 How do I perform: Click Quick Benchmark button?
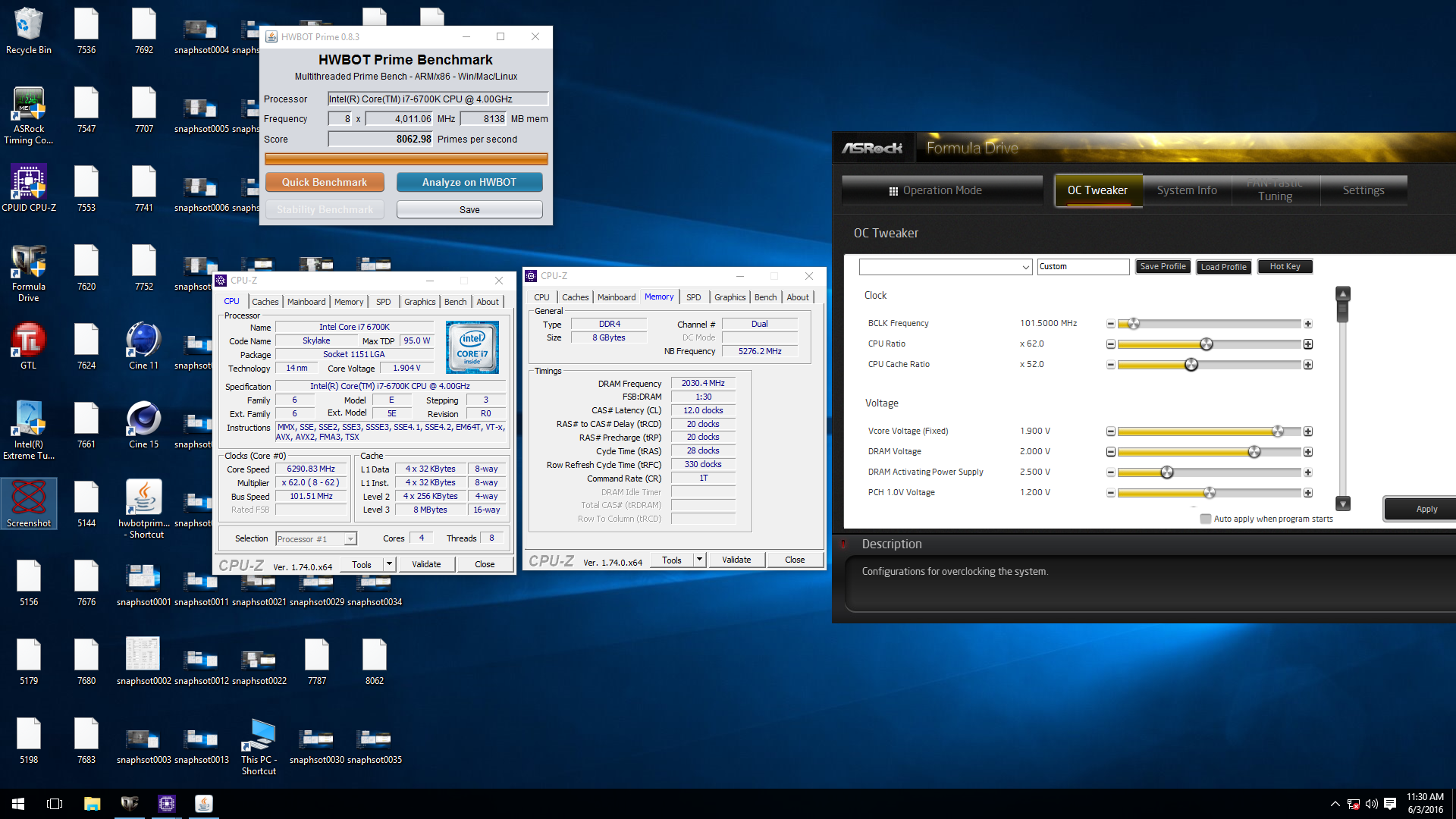(325, 182)
